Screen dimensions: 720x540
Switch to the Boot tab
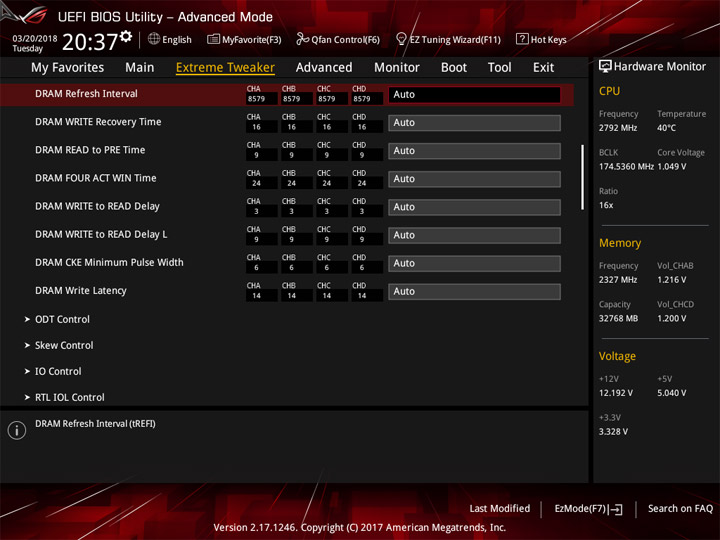(x=454, y=68)
